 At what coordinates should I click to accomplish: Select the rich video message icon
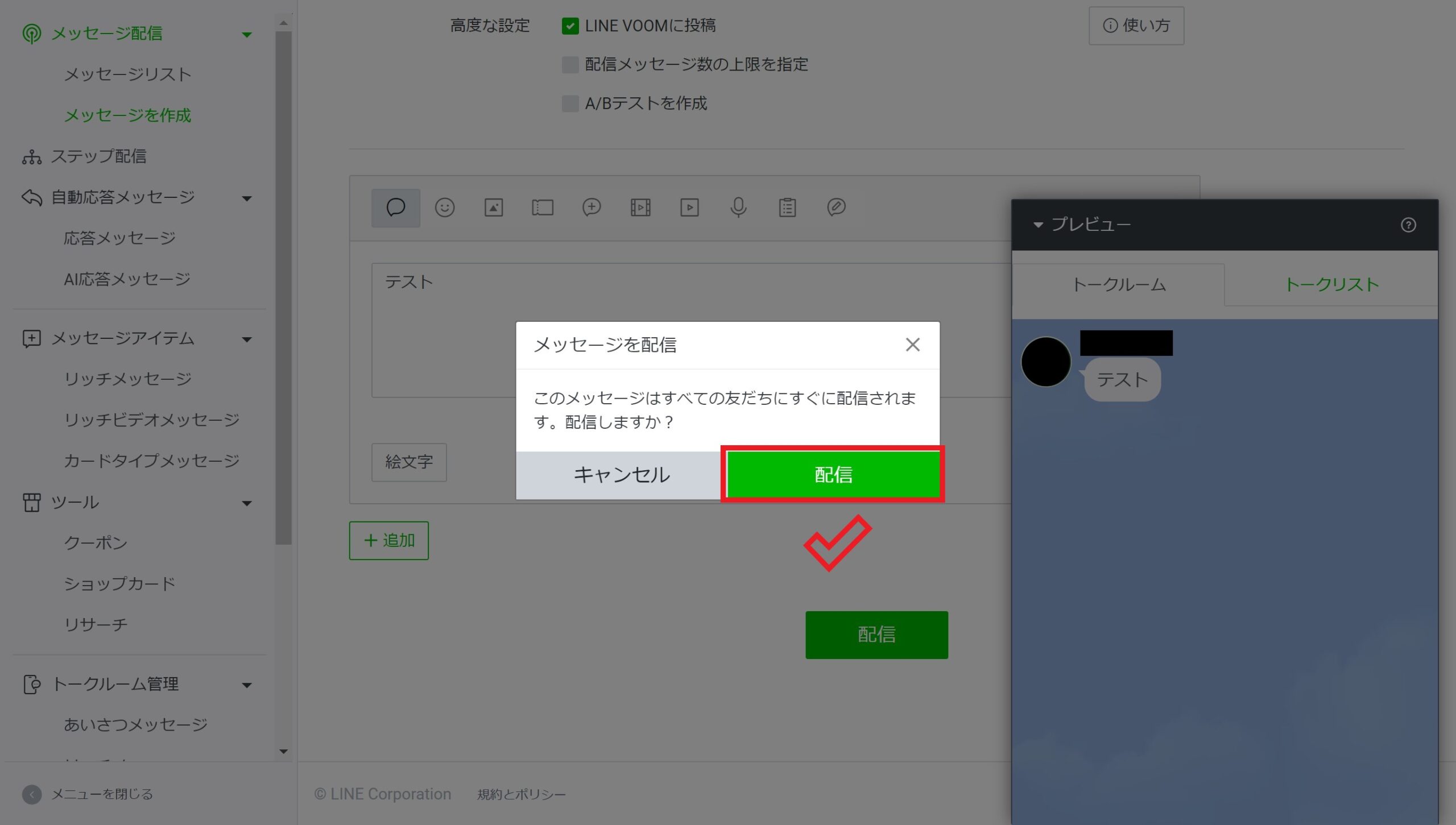tap(640, 208)
